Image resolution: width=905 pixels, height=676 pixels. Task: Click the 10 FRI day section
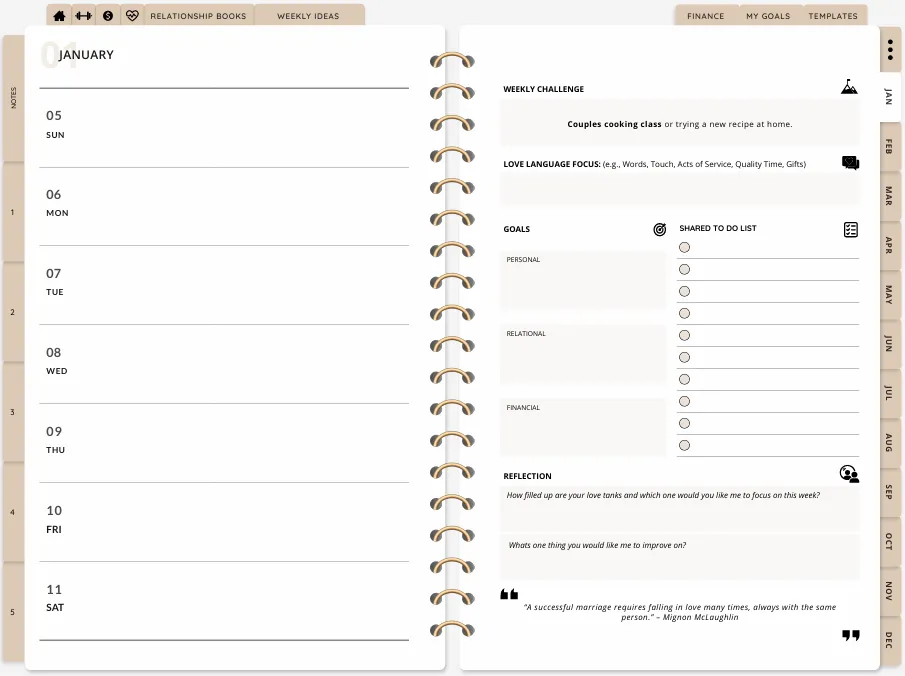click(224, 522)
